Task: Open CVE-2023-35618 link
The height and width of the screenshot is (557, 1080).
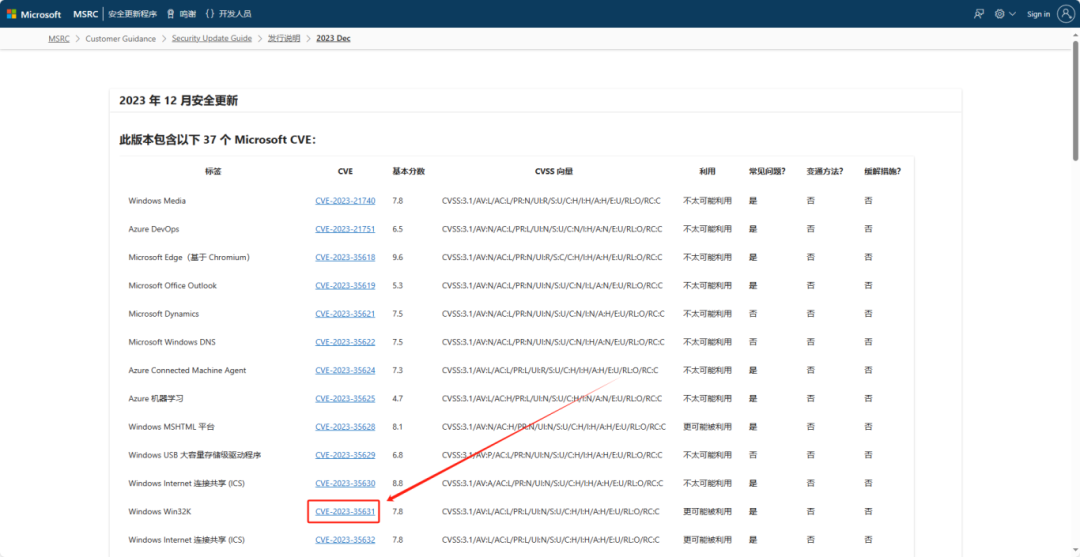Action: click(x=345, y=257)
